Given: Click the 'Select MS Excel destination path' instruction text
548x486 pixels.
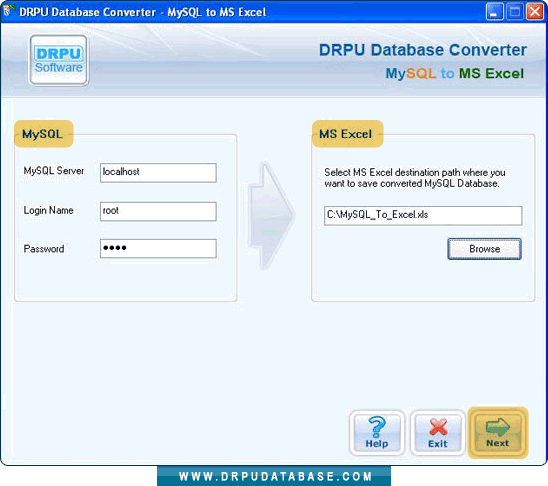Looking at the screenshot, I should [x=415, y=178].
